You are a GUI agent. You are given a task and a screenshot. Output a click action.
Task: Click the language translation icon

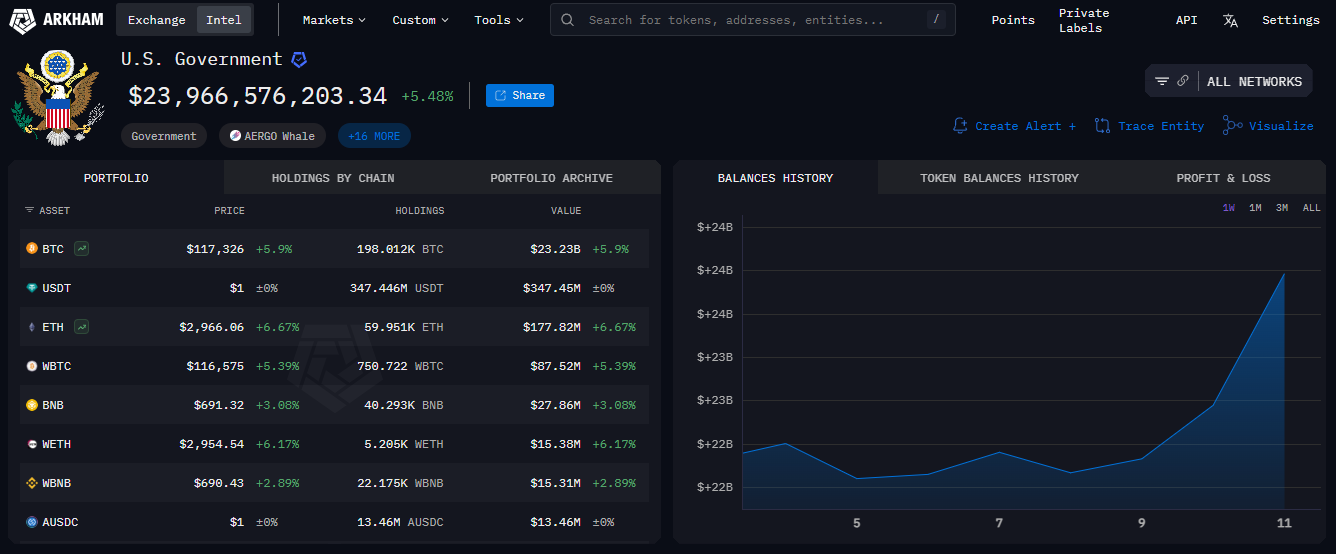point(1230,20)
